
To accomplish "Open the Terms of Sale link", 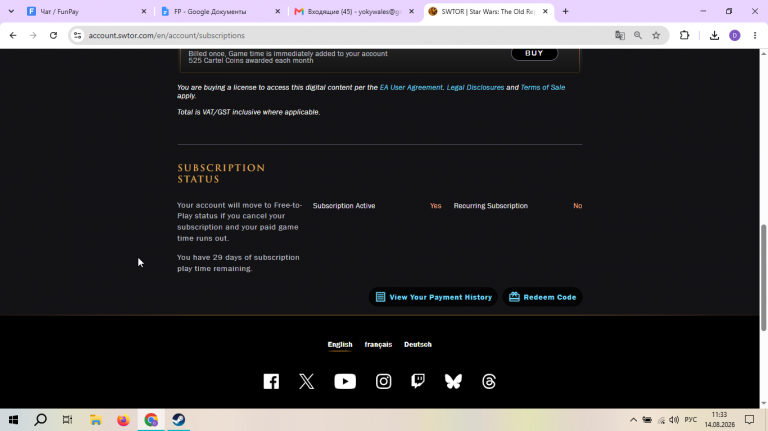I will pyautogui.click(x=543, y=87).
